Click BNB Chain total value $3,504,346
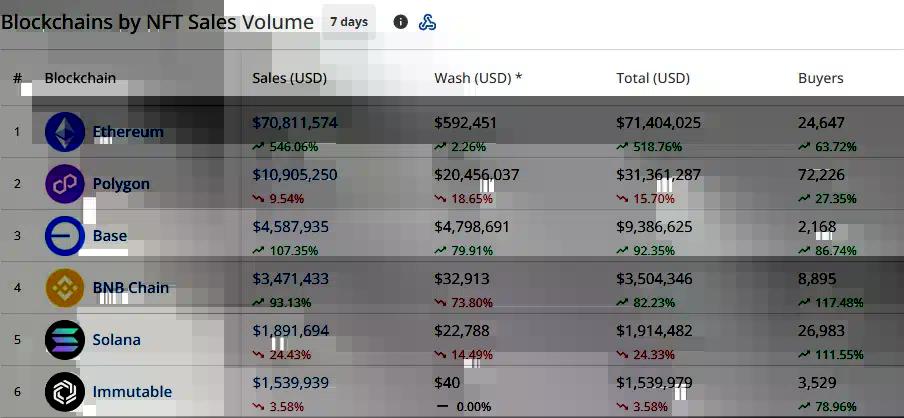 (x=654, y=278)
